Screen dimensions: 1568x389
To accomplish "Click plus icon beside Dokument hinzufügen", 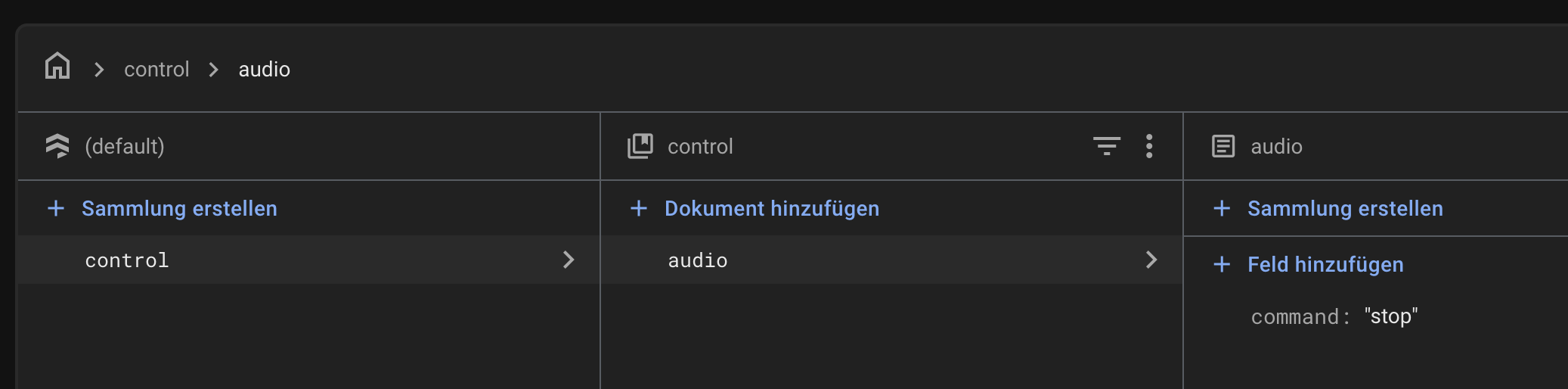I will pos(639,208).
